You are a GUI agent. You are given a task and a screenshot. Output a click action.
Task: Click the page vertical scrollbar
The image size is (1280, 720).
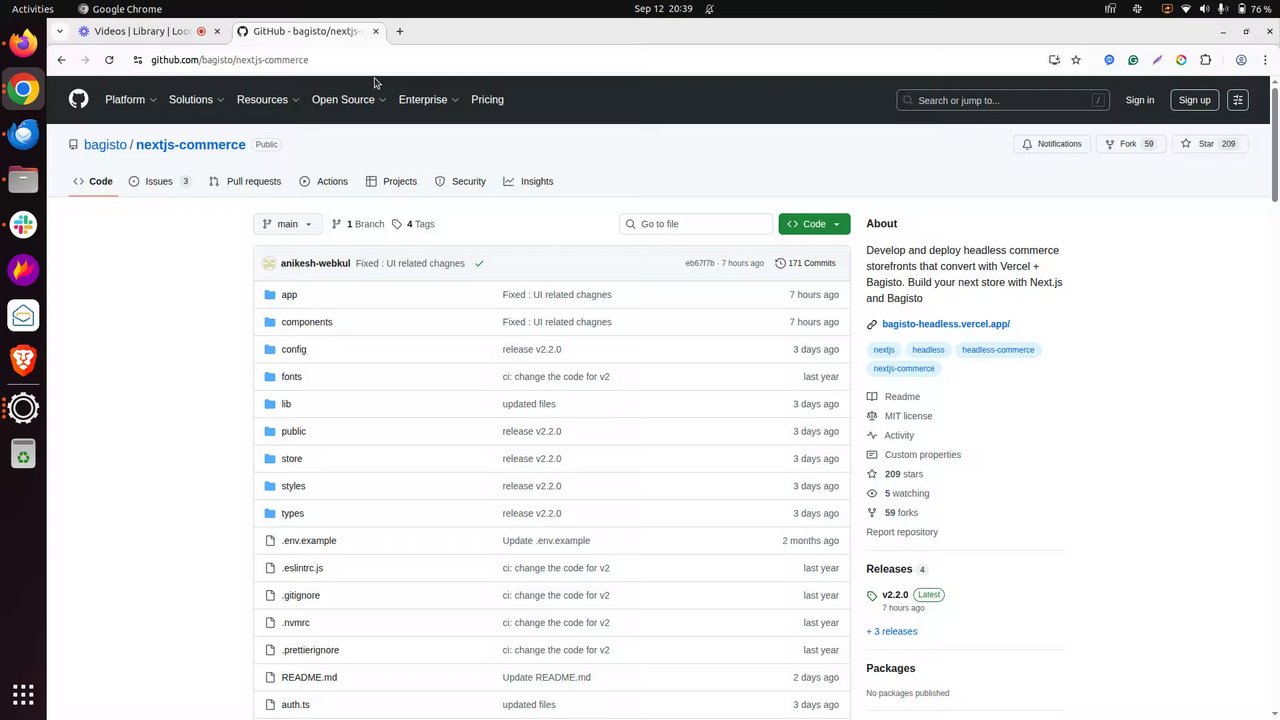[1275, 145]
